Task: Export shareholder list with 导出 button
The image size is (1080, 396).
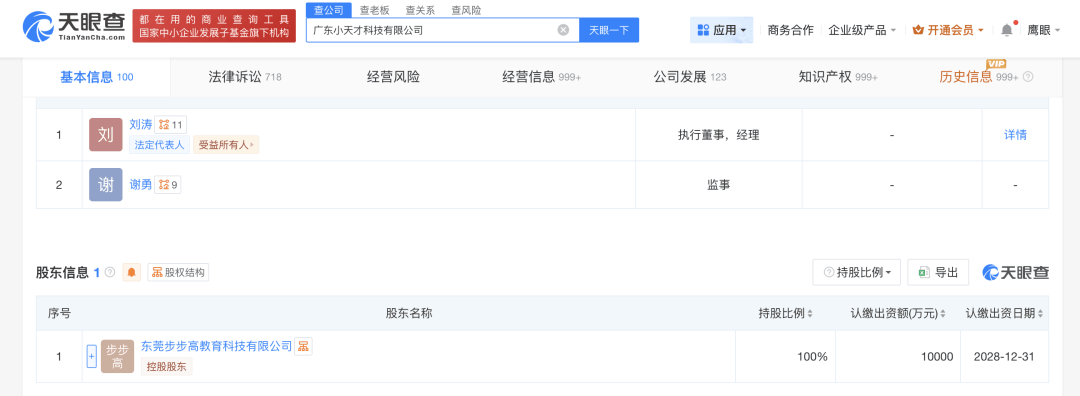Action: tap(938, 273)
